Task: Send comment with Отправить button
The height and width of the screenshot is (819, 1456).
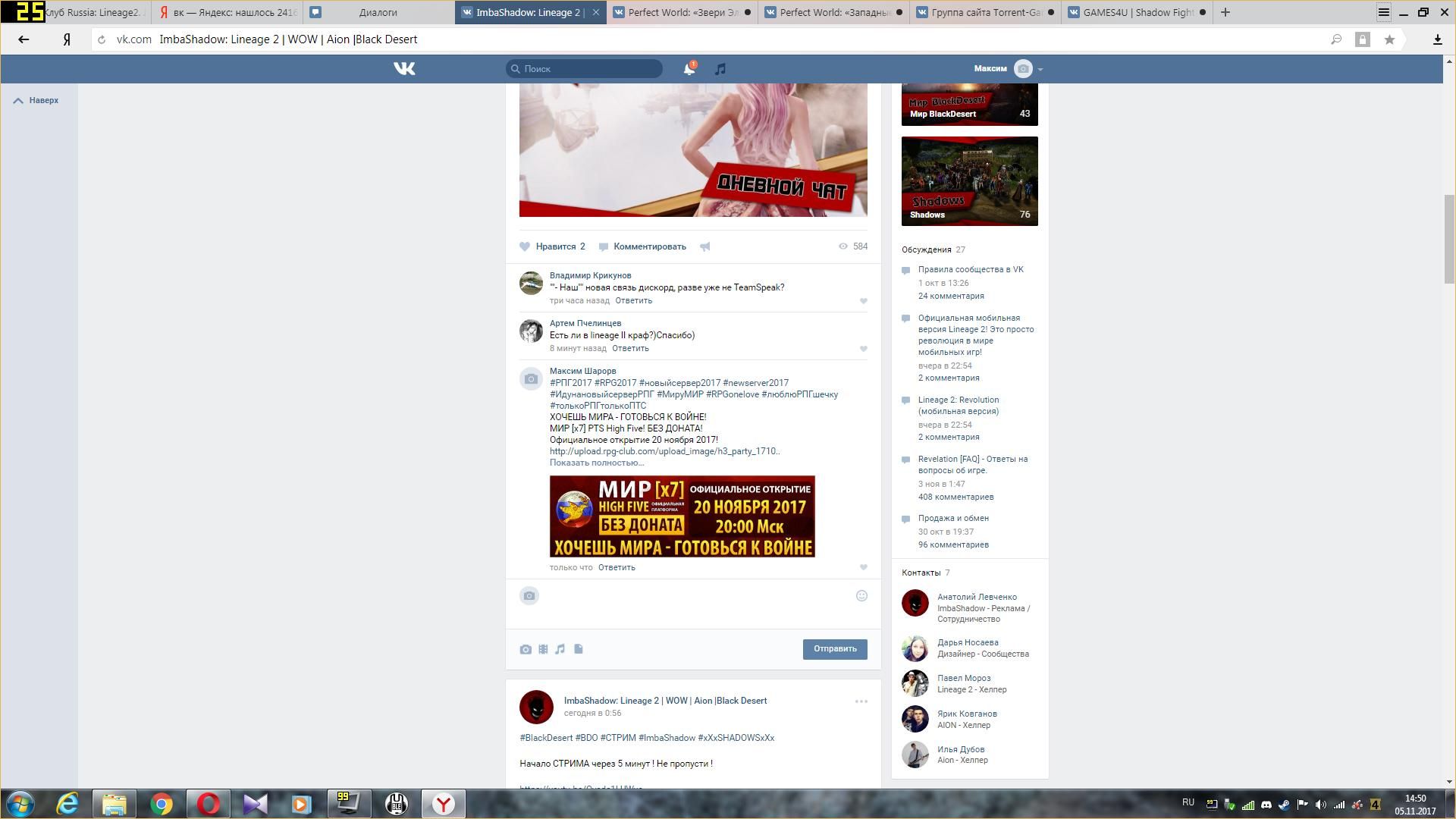Action: coord(835,649)
